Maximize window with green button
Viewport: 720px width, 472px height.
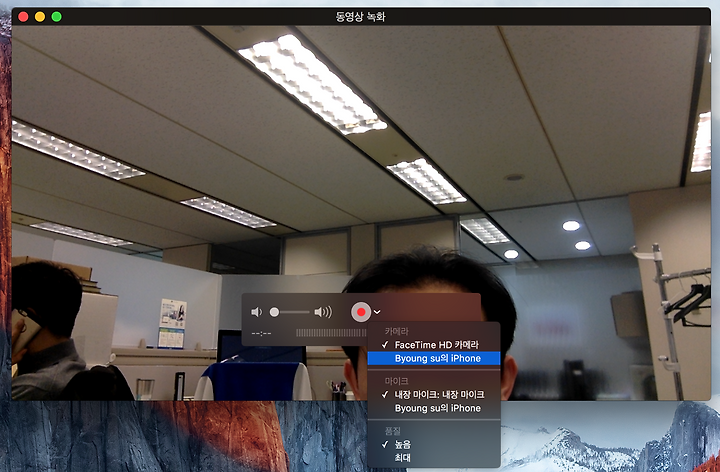56,17
